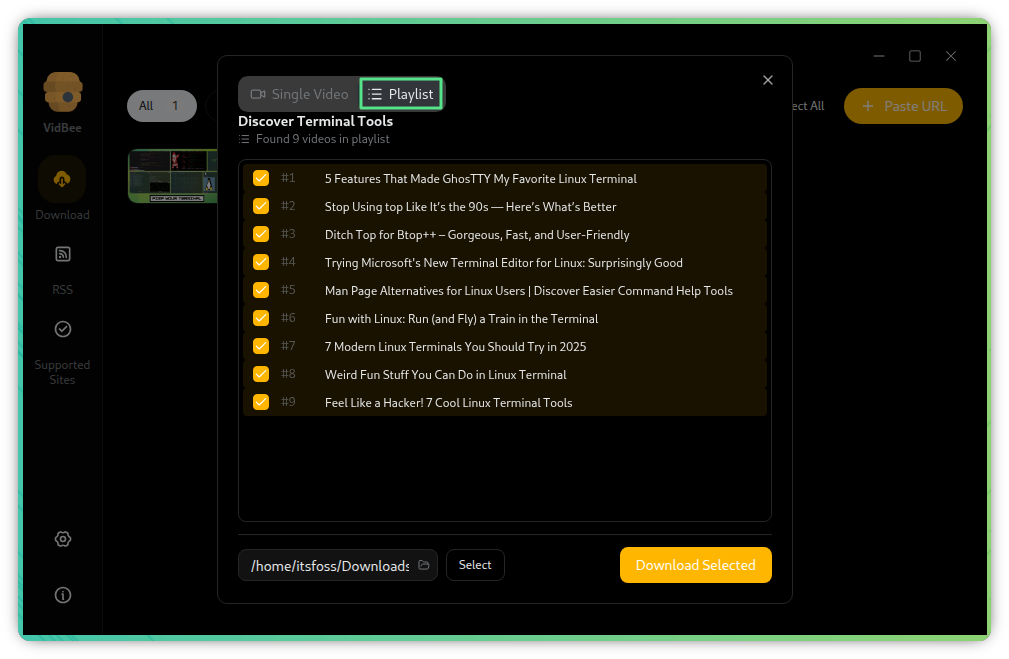Click the VidBee bee logo

62,92
